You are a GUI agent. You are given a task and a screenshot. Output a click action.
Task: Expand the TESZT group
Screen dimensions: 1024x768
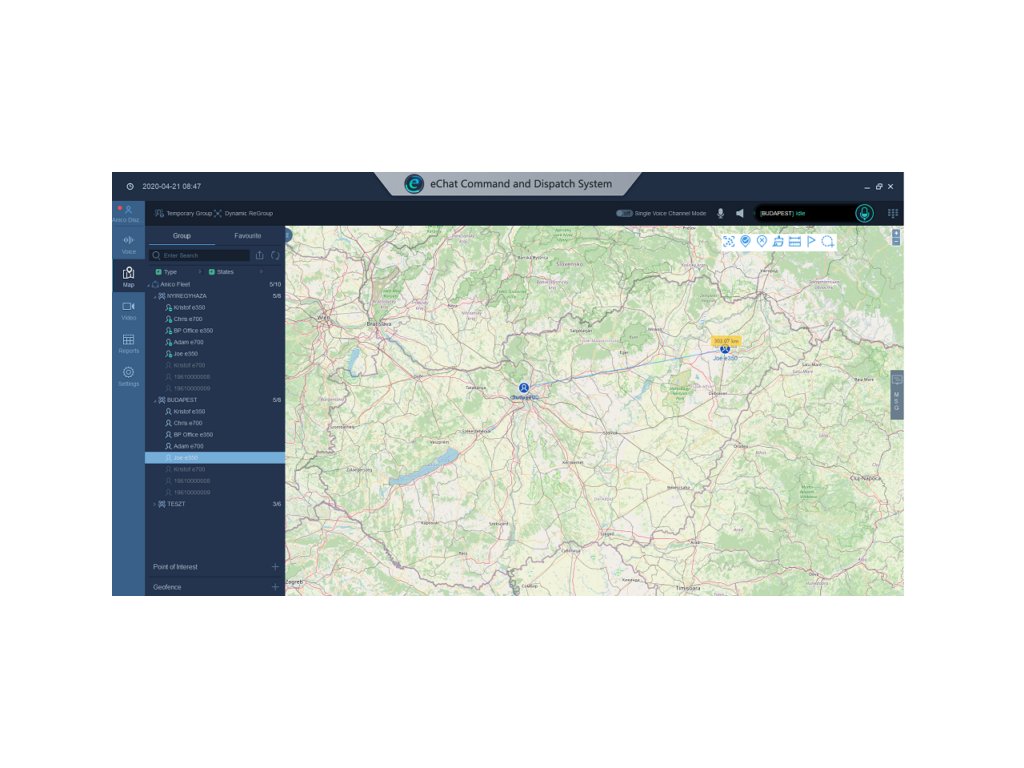(155, 504)
